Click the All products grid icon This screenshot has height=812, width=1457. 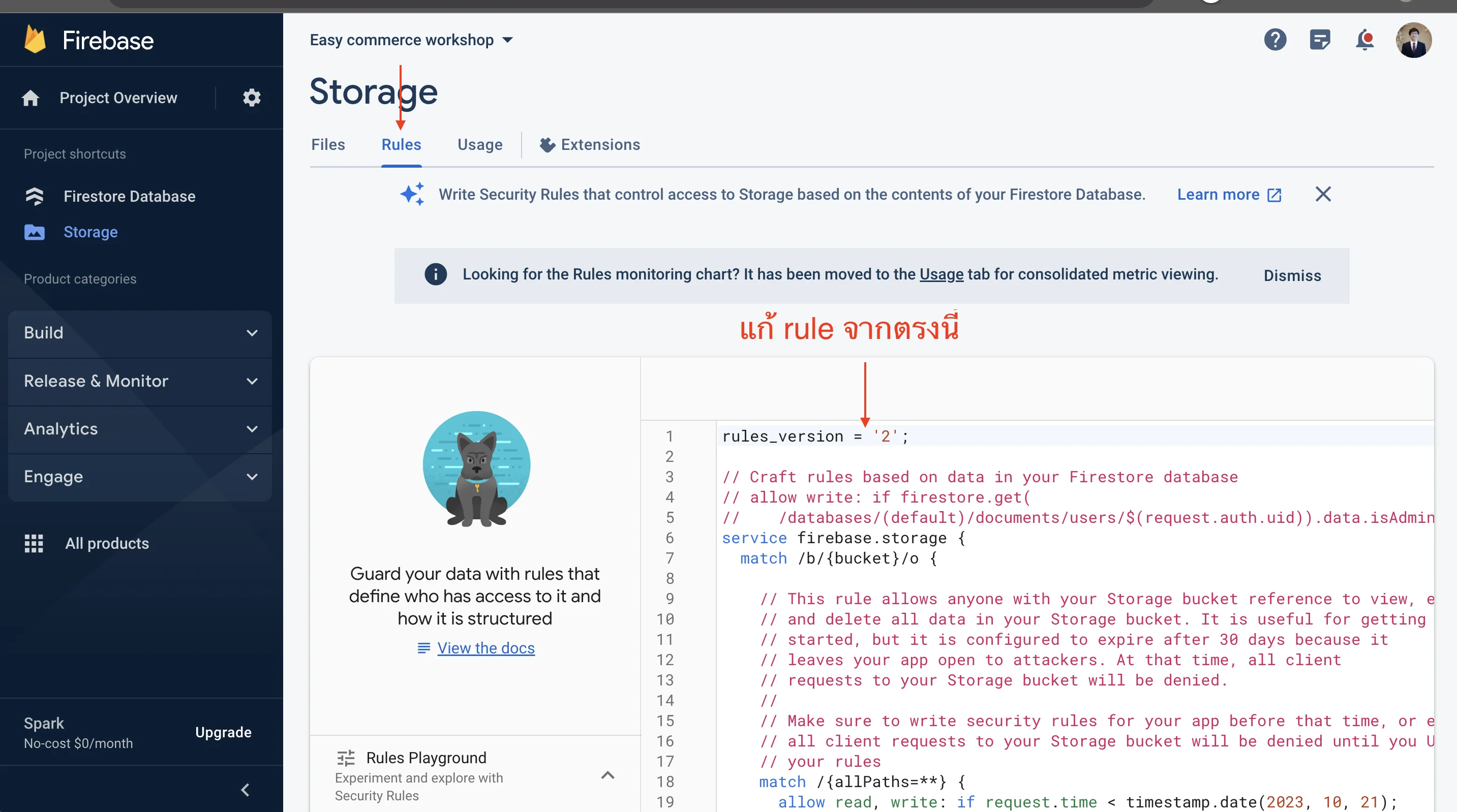pos(34,543)
